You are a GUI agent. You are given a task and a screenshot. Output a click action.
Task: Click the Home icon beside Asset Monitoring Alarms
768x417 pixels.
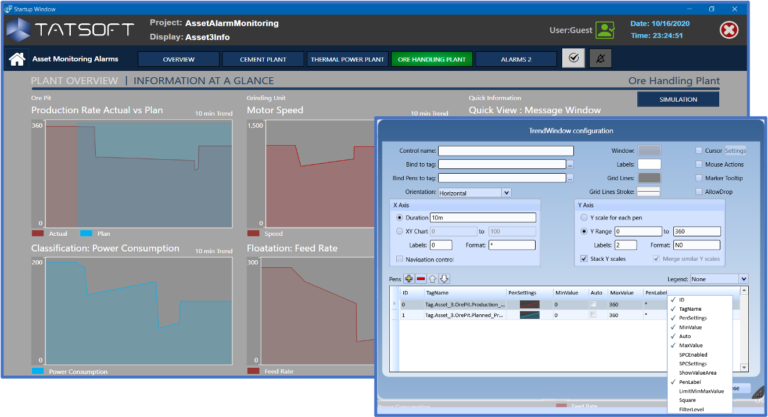pos(17,59)
